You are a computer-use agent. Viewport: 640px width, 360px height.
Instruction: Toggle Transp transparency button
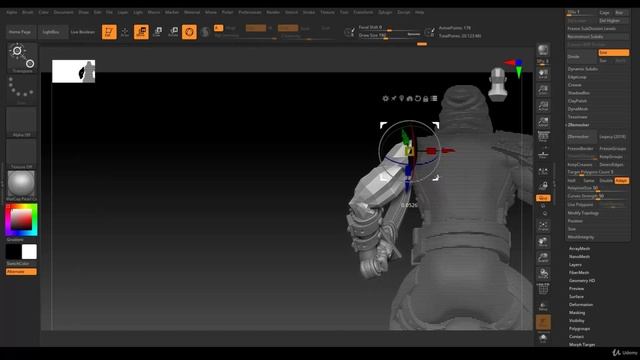543,306
